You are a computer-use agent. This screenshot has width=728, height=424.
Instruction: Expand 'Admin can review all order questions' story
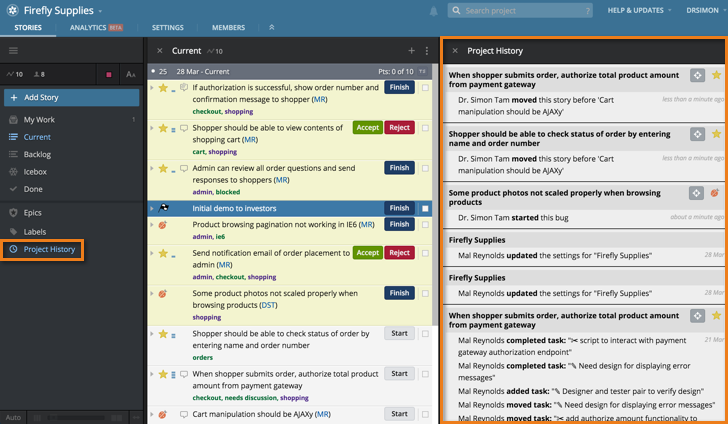point(152,168)
